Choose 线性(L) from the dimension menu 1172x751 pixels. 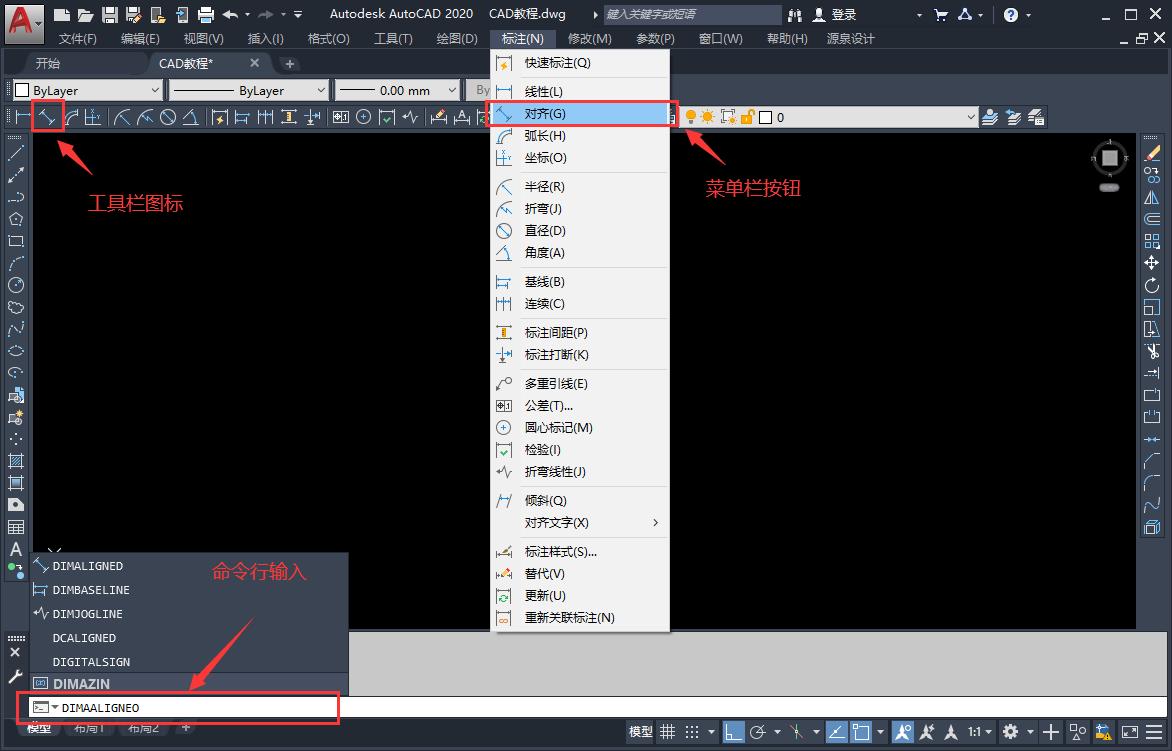pos(579,91)
